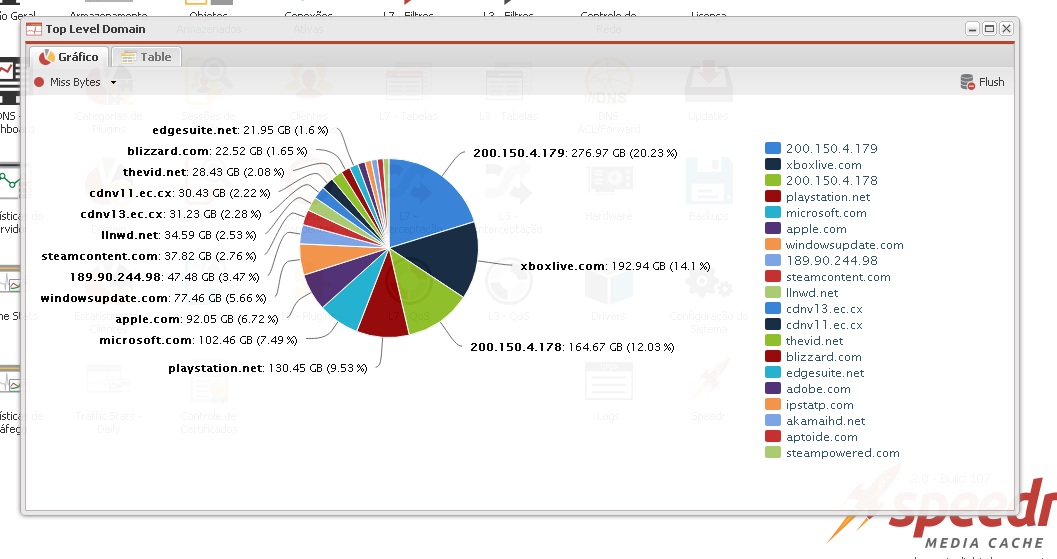Toggle xboxlive.com legend color marker

click(x=773, y=165)
